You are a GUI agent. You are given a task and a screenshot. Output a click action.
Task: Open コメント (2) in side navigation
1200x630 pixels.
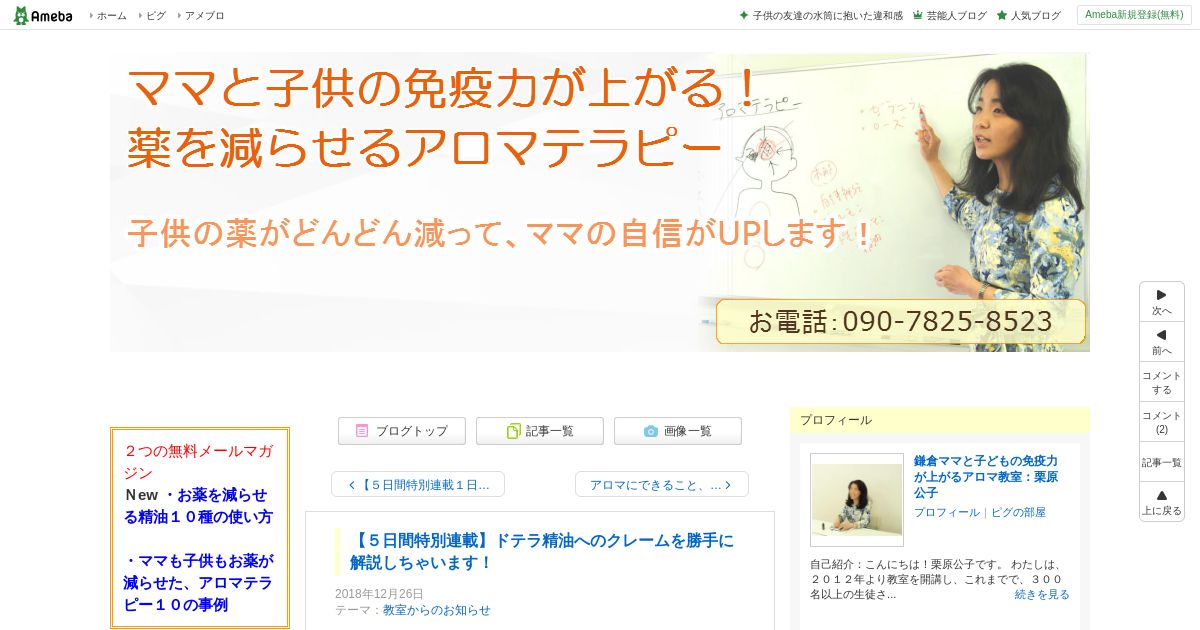[x=1162, y=422]
